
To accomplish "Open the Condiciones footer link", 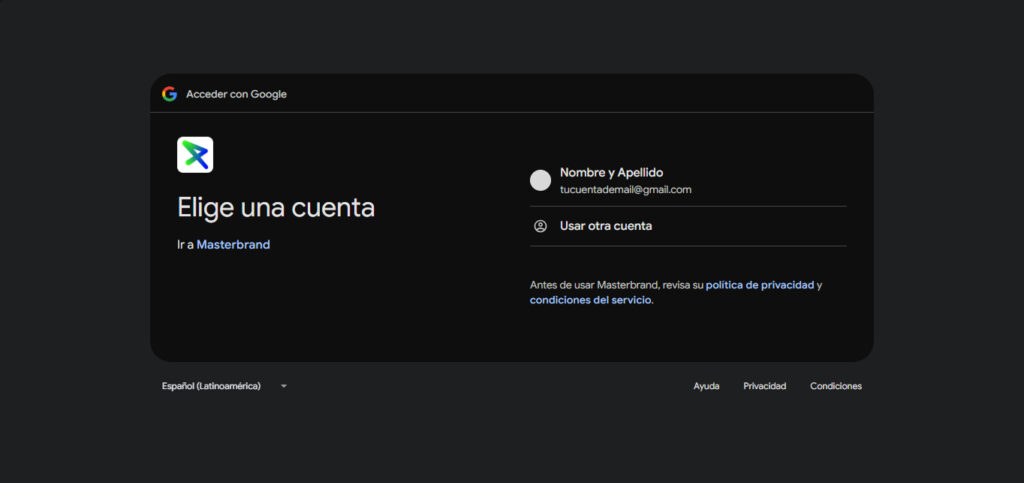I will pyautogui.click(x=835, y=386).
